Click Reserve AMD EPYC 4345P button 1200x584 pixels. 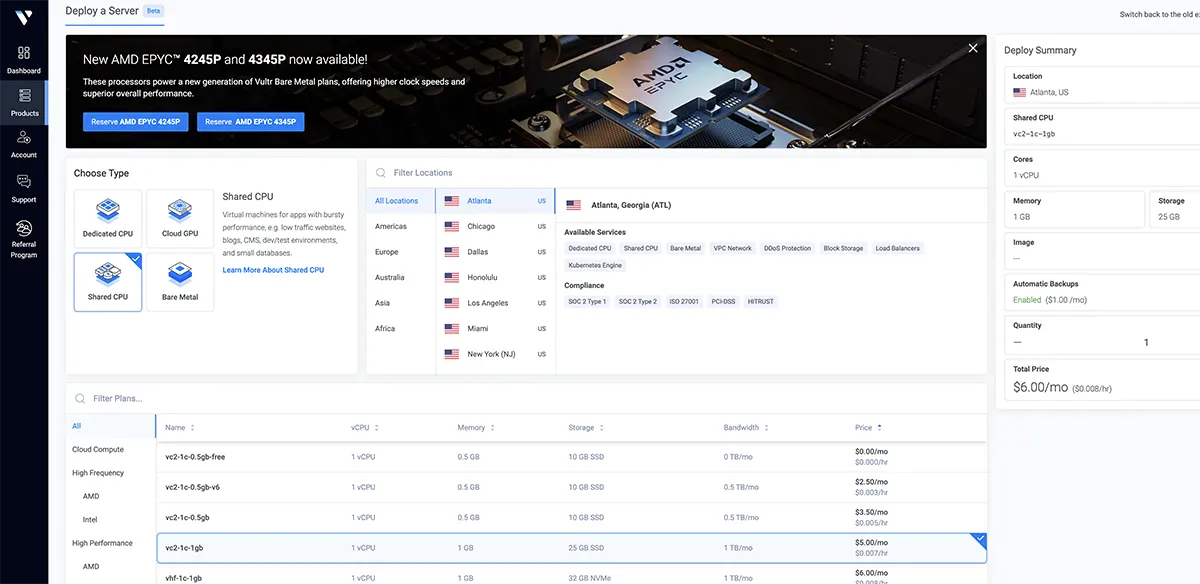pyautogui.click(x=251, y=121)
